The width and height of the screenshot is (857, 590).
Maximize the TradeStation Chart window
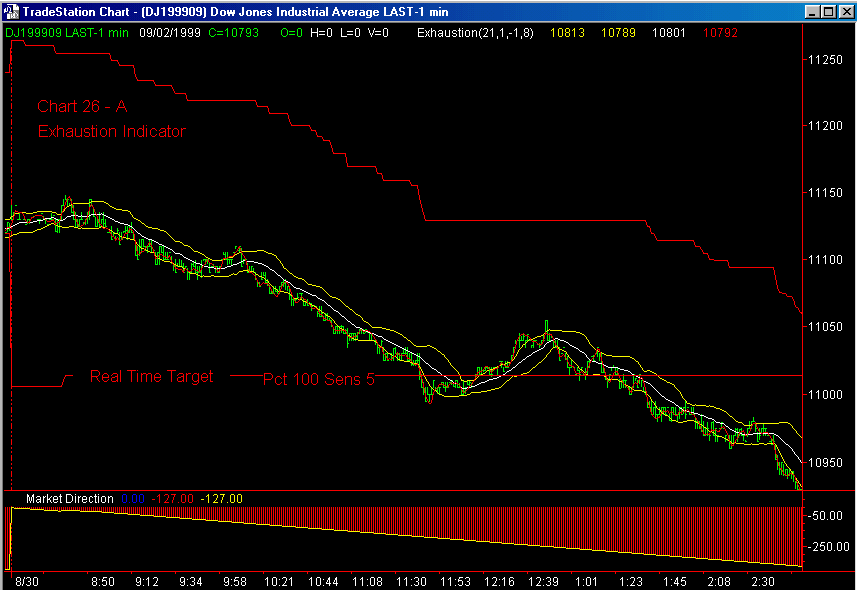click(828, 11)
